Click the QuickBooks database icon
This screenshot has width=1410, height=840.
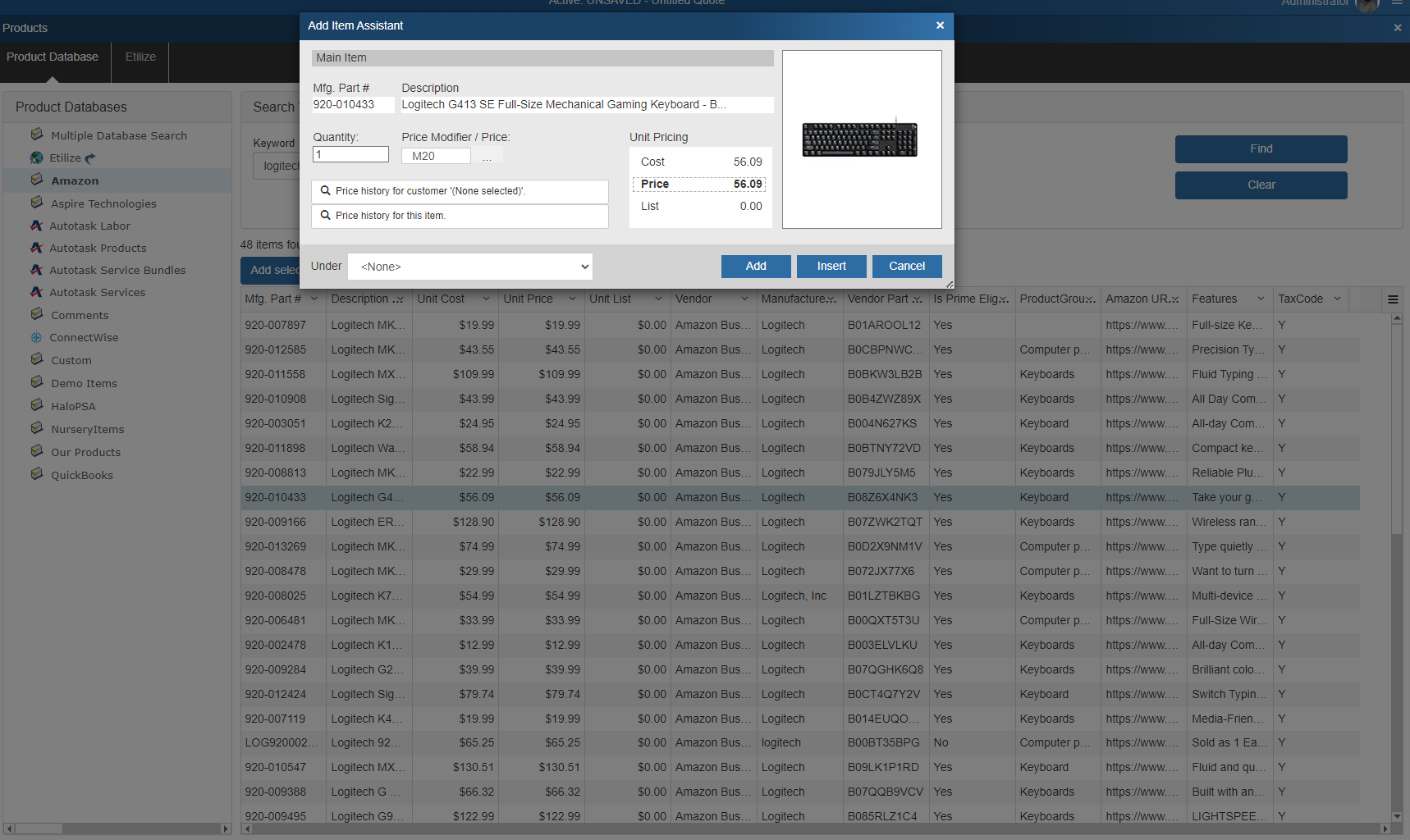coord(37,474)
